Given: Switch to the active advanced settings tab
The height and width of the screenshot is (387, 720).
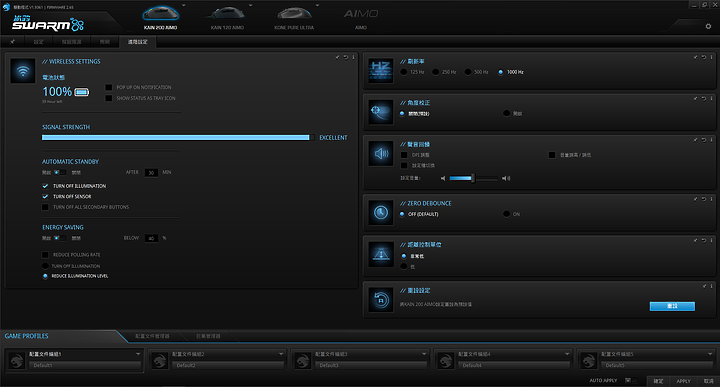Looking at the screenshot, I should [x=138, y=42].
